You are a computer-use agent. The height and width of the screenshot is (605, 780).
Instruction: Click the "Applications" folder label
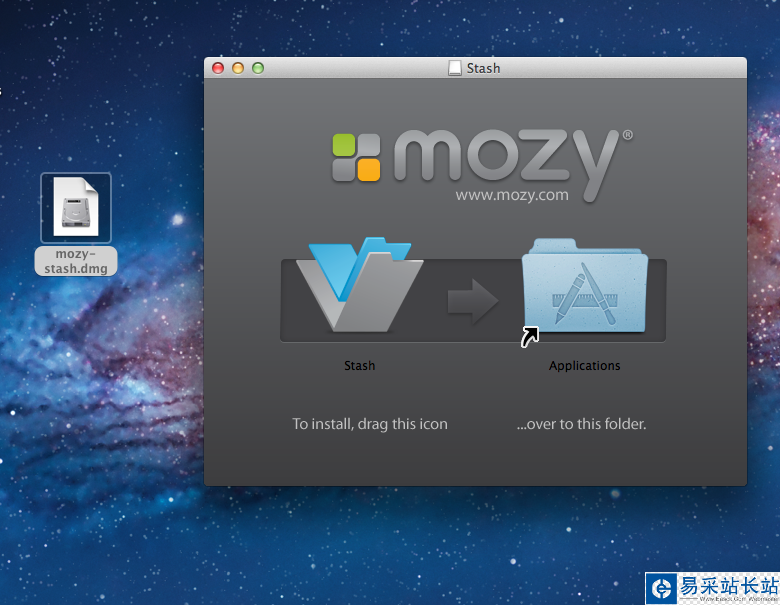pyautogui.click(x=585, y=366)
